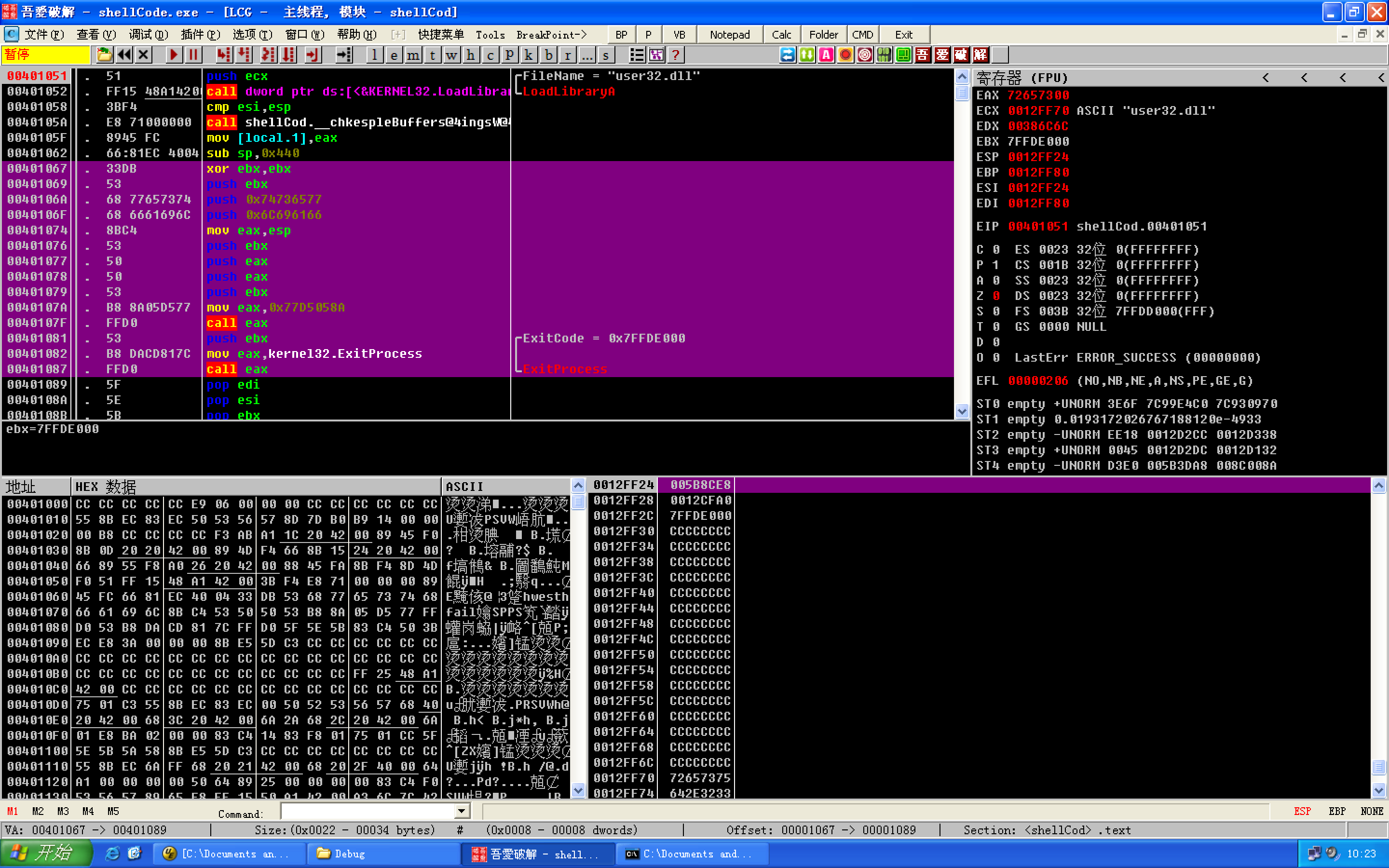Select EBP stack tracking mode
Viewport: 1389px width, 868px height.
click(x=1337, y=811)
